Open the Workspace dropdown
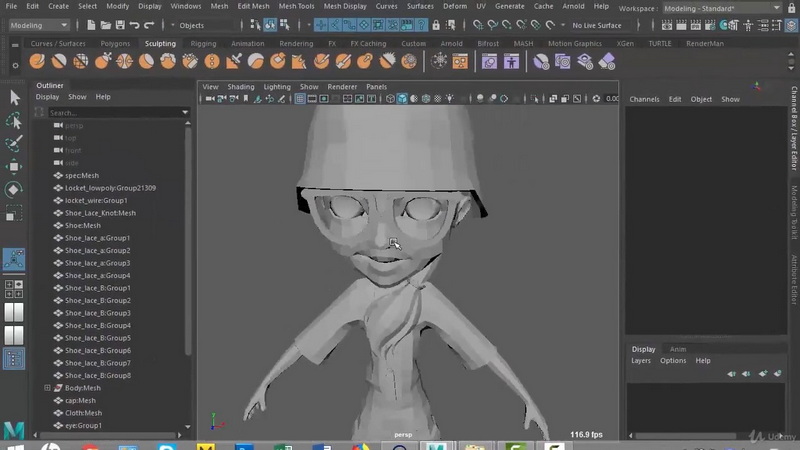The height and width of the screenshot is (450, 800). tap(722, 8)
